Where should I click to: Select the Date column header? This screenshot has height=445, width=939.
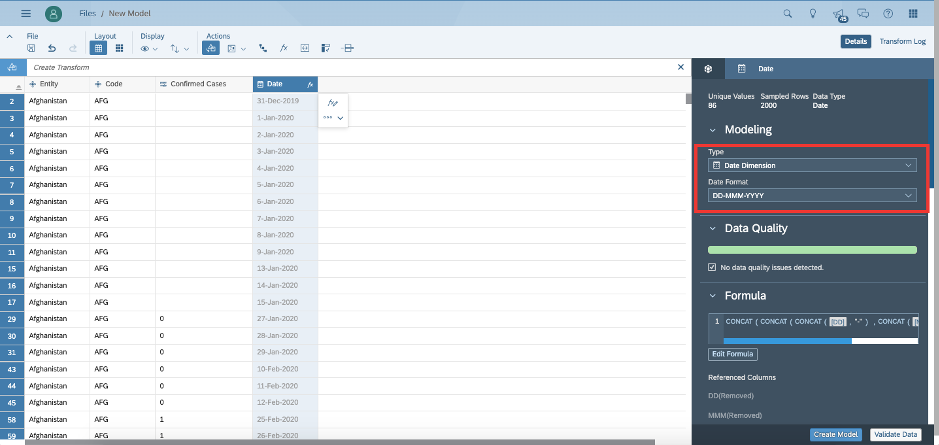tap(285, 84)
